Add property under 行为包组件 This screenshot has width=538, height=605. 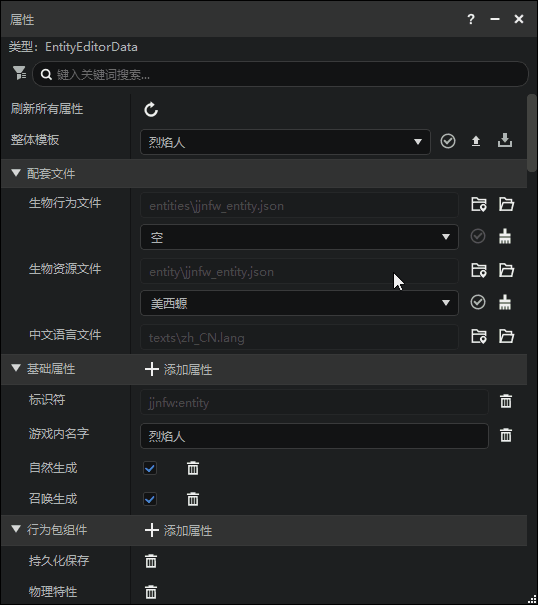(x=178, y=530)
